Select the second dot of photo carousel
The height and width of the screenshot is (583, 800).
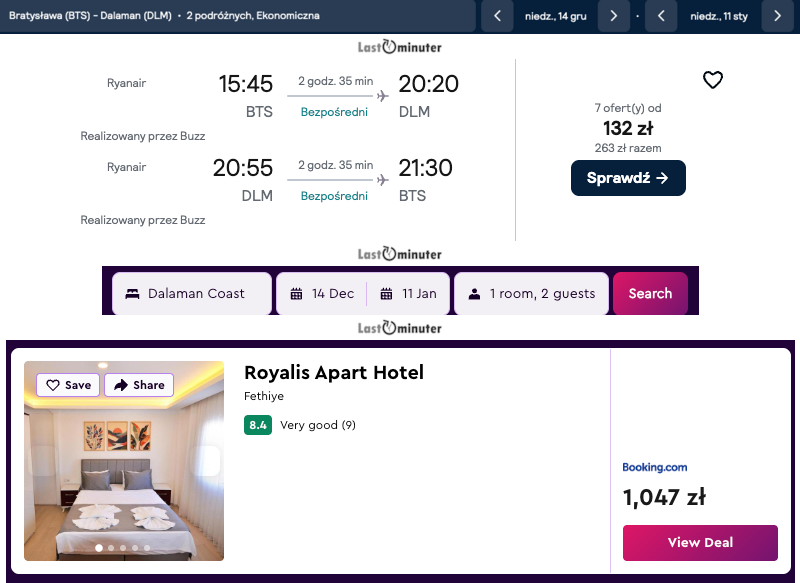pyautogui.click(x=111, y=548)
